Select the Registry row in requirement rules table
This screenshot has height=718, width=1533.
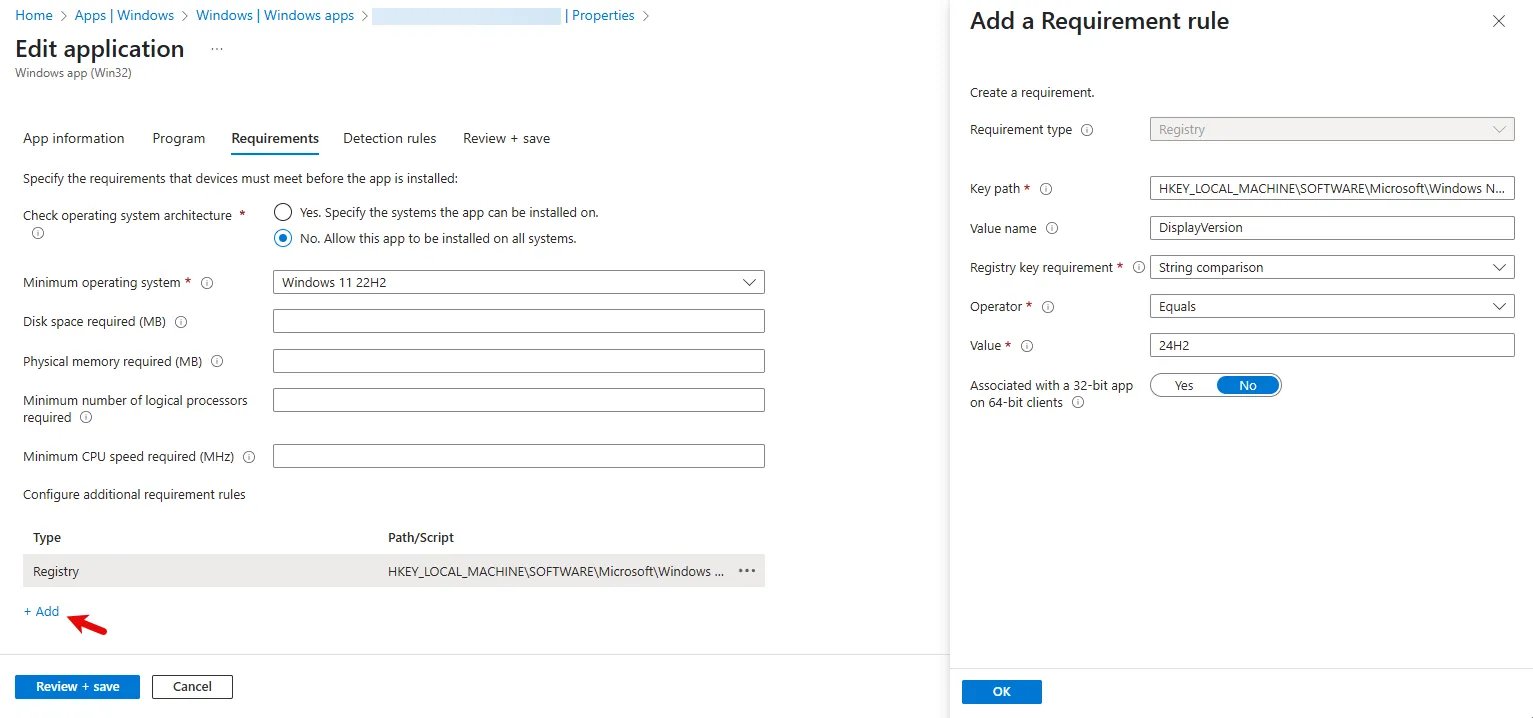pos(394,571)
